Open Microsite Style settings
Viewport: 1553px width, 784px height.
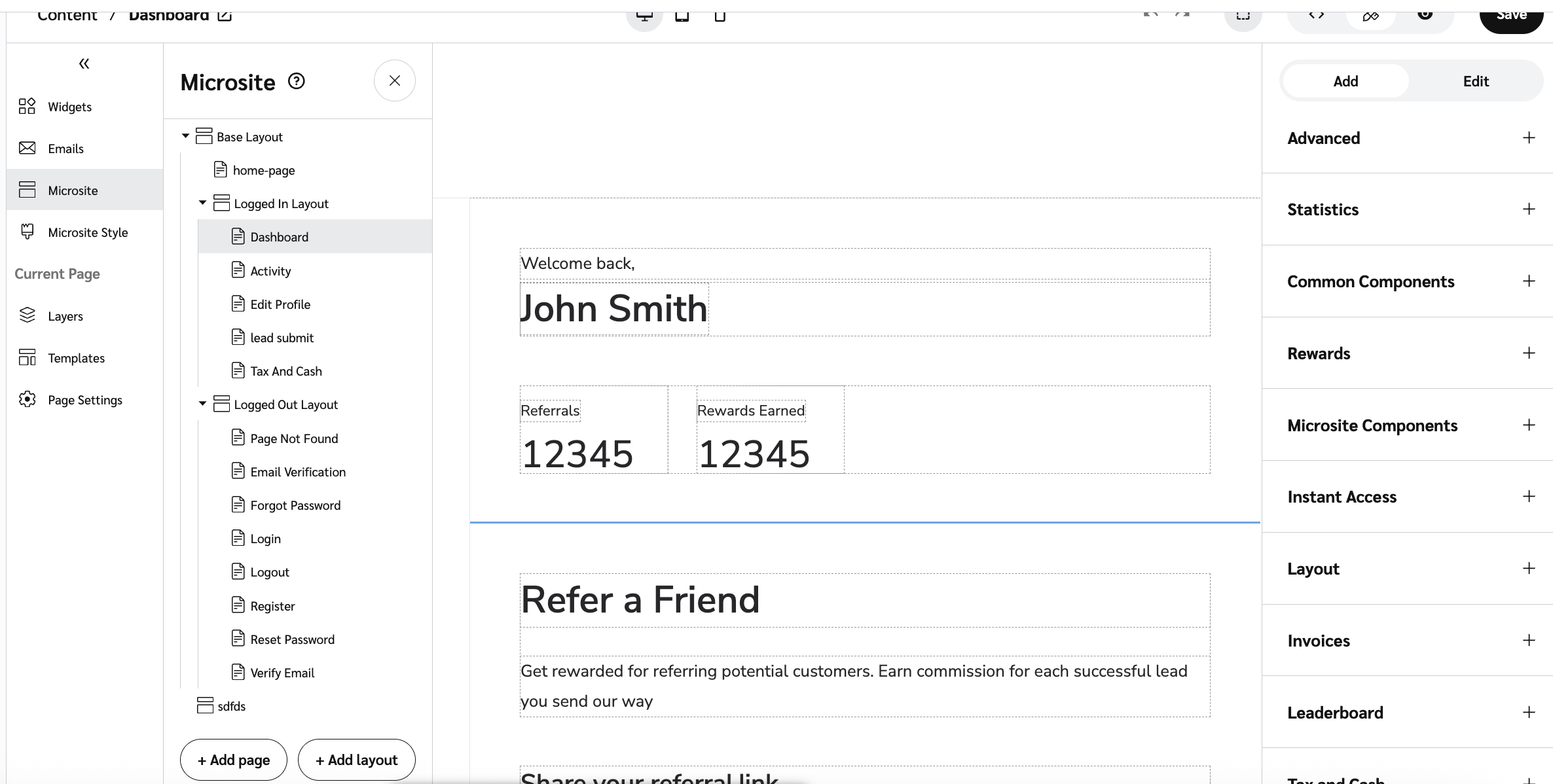click(x=87, y=232)
